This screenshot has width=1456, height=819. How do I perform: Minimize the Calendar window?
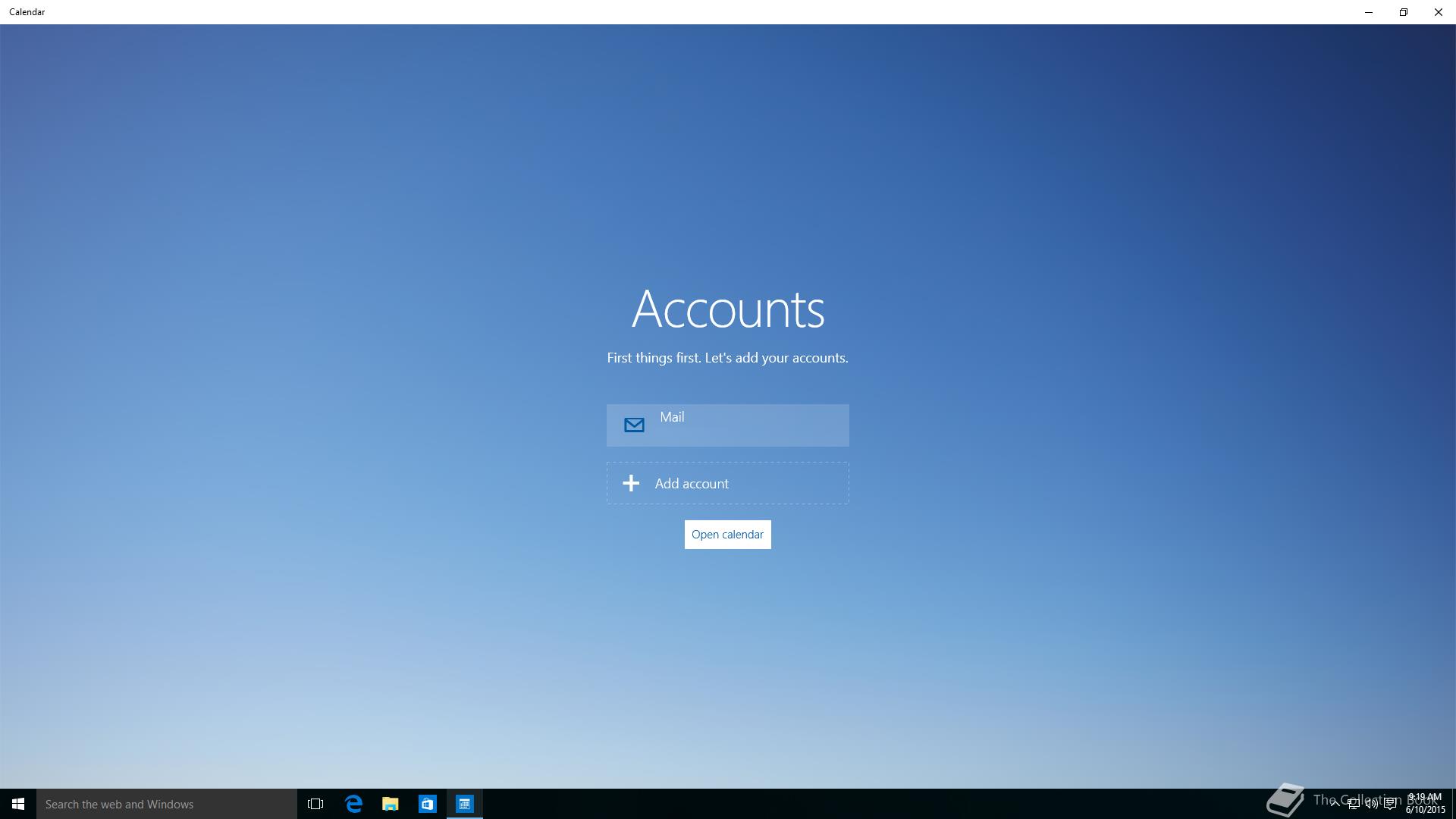coord(1369,12)
